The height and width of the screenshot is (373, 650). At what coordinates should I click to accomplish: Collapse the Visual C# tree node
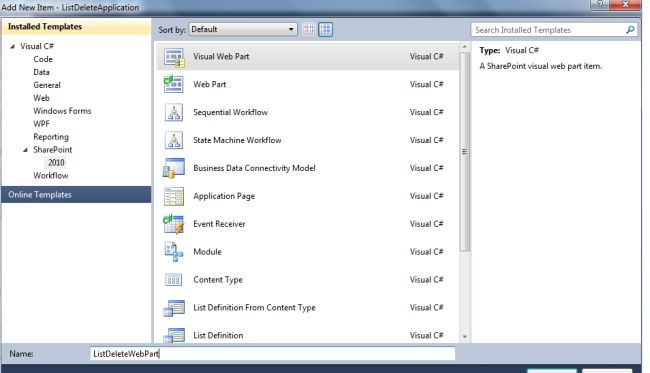(x=12, y=46)
